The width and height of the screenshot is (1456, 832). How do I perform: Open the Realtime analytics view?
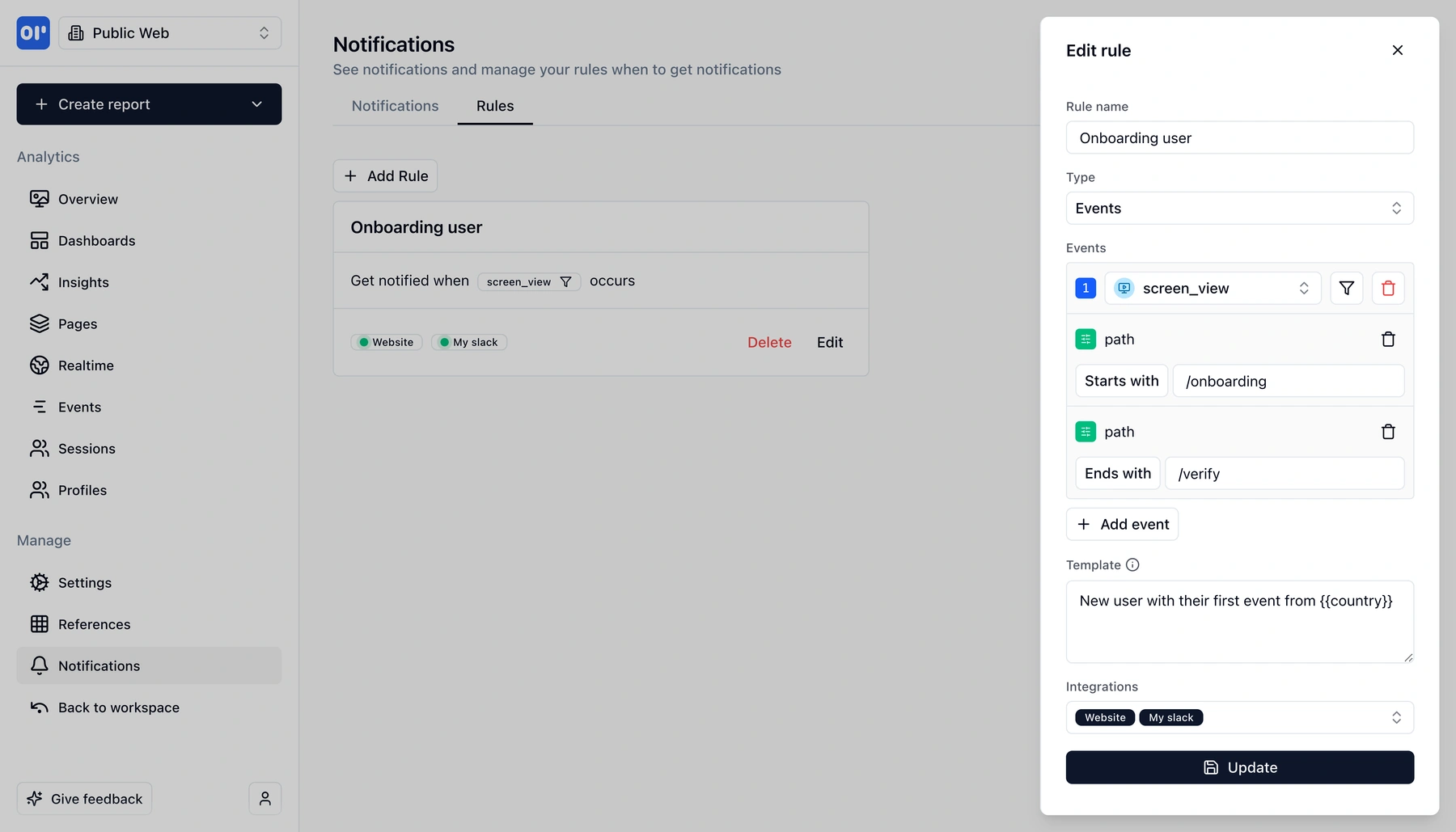tap(86, 365)
